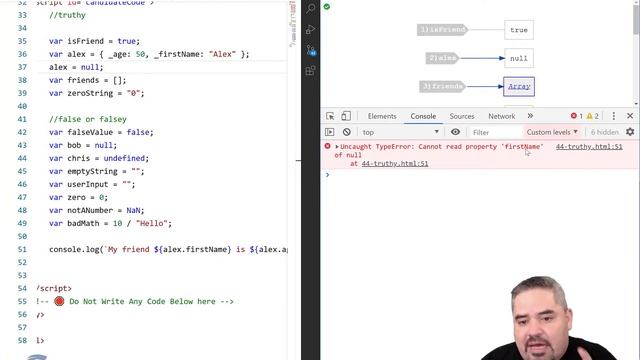This screenshot has width=640, height=360.
Task: Open the Custom levels dropdown
Action: click(x=552, y=132)
